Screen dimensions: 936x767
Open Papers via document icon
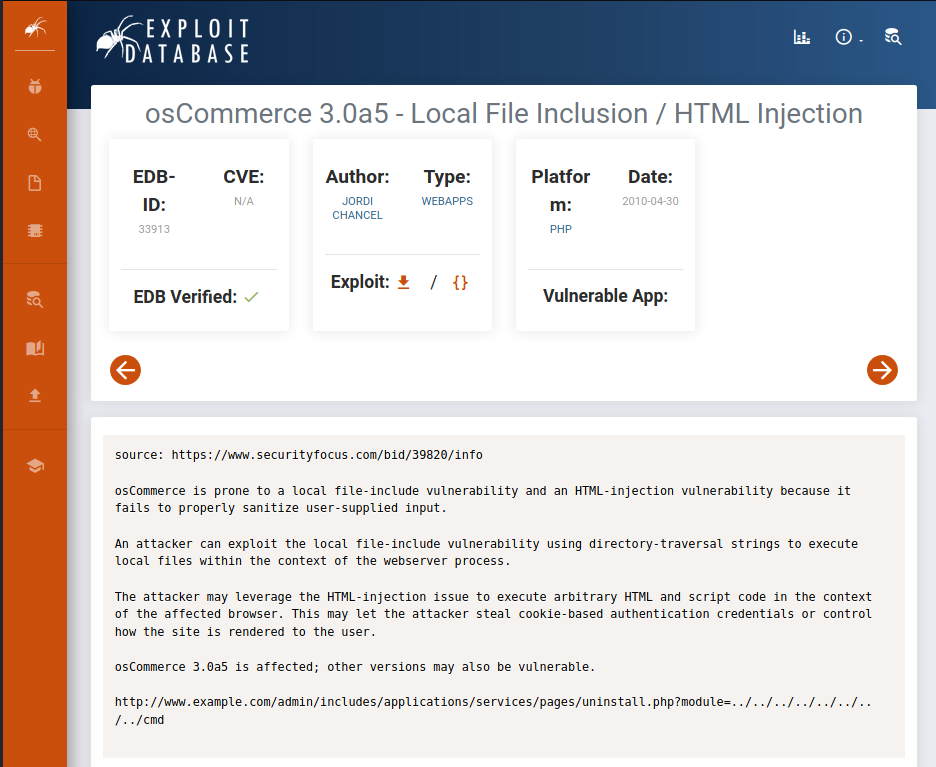[x=35, y=183]
